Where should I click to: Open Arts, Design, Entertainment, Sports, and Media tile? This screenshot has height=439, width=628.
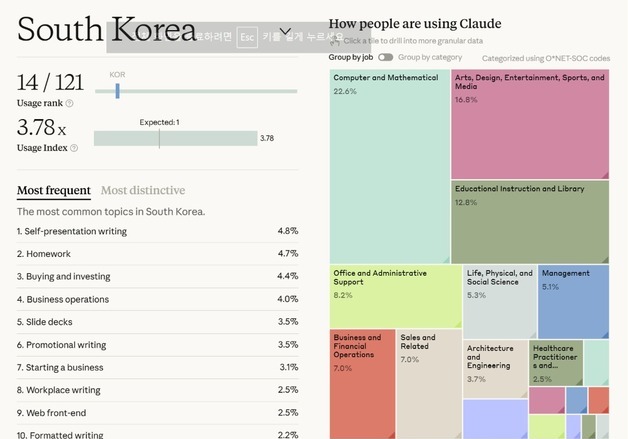530,124
